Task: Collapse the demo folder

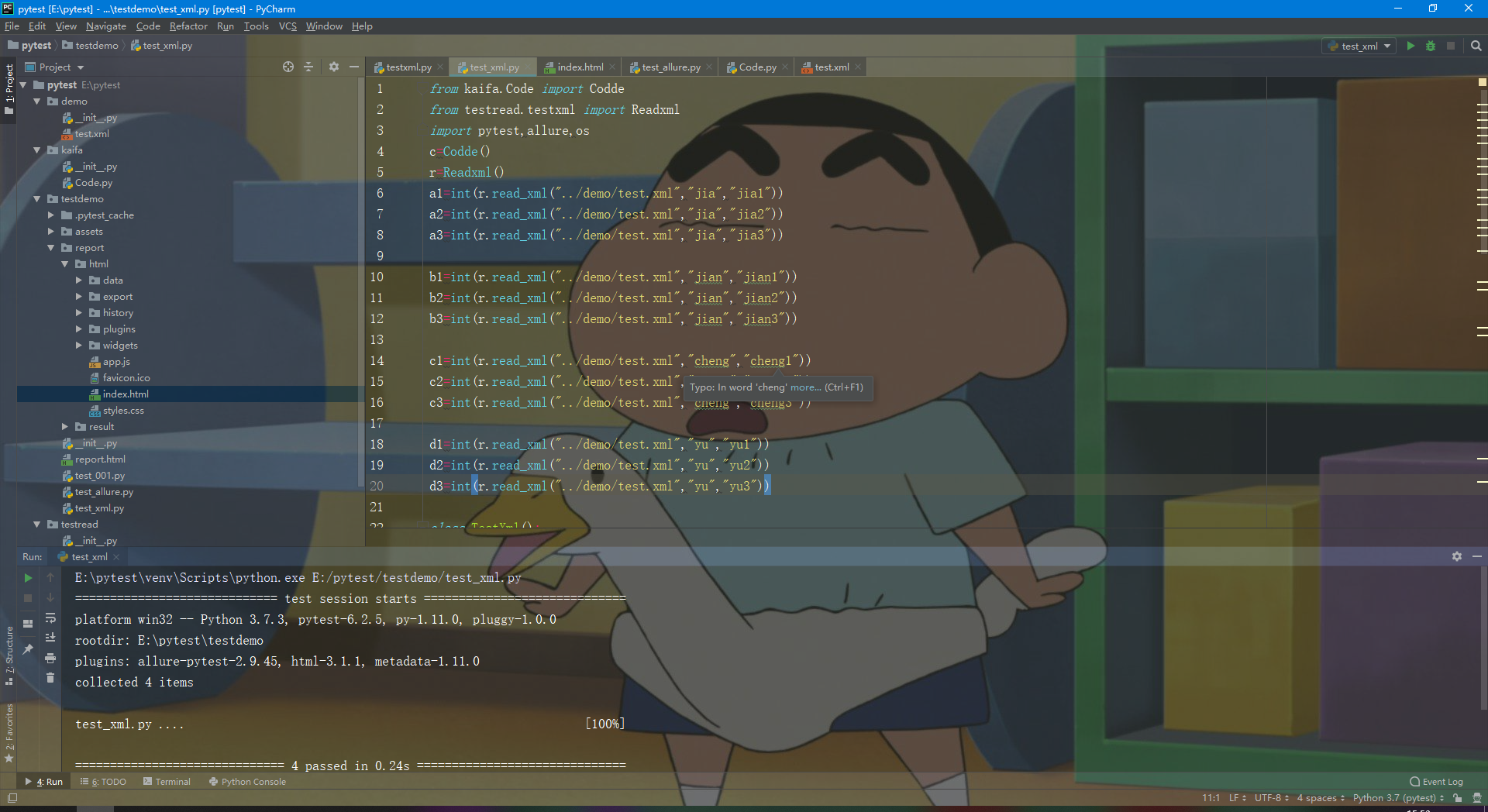Action: (36, 101)
